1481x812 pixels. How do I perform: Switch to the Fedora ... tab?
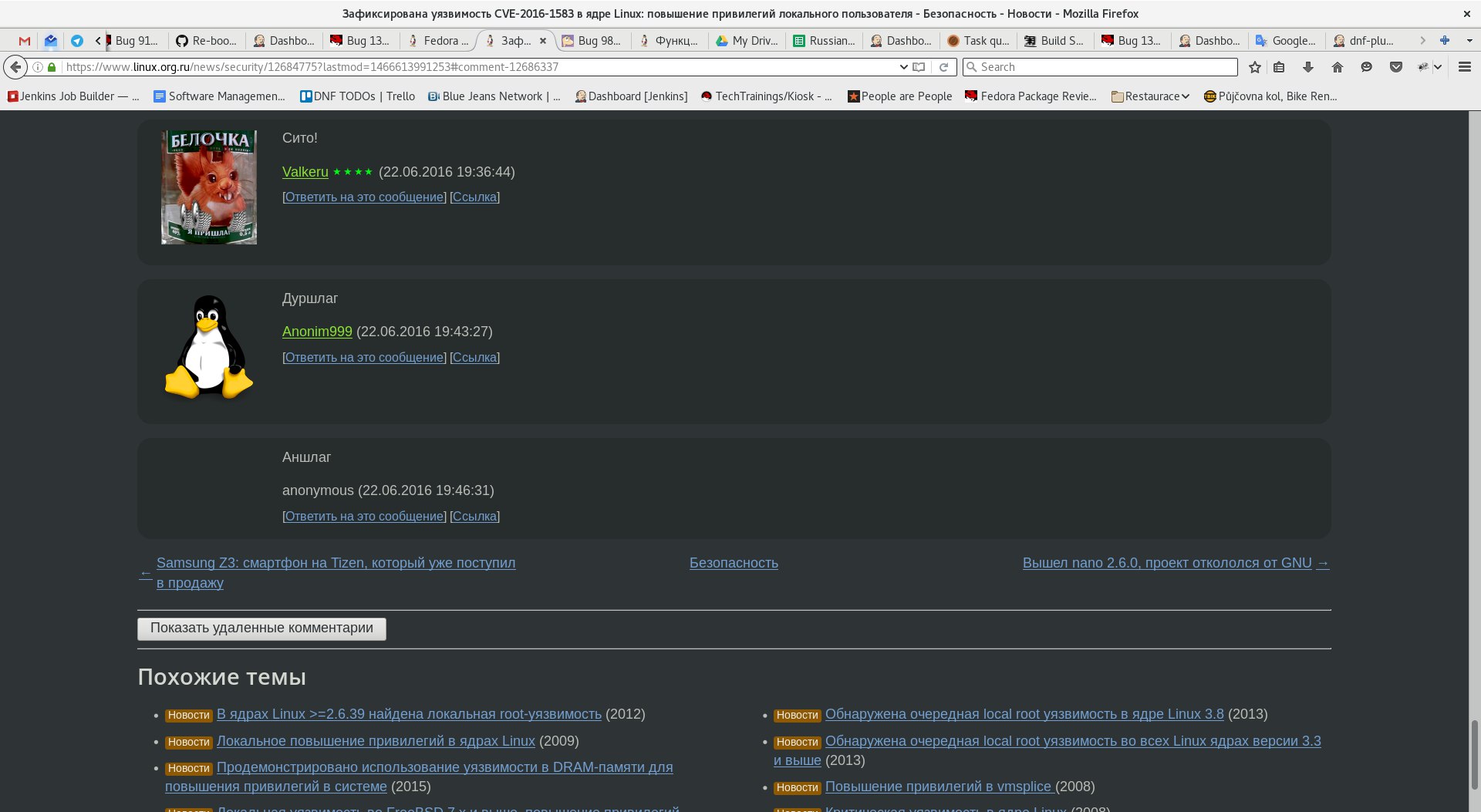click(438, 41)
